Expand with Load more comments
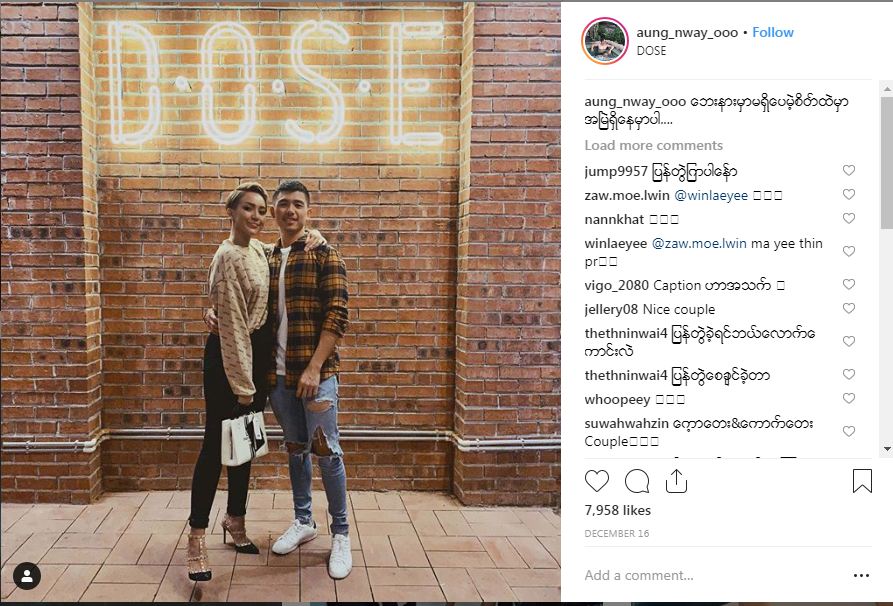Image resolution: width=893 pixels, height=606 pixels. [x=653, y=145]
